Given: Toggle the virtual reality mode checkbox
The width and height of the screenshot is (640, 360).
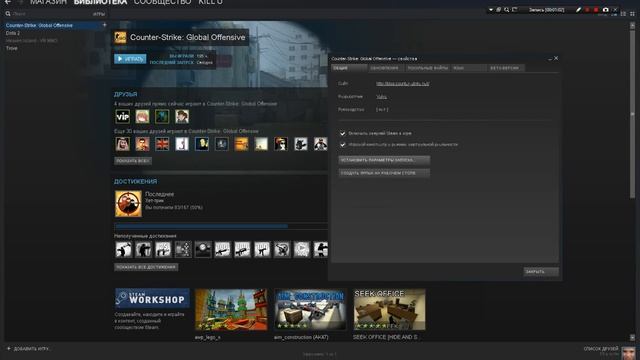Looking at the screenshot, I should (x=342, y=144).
